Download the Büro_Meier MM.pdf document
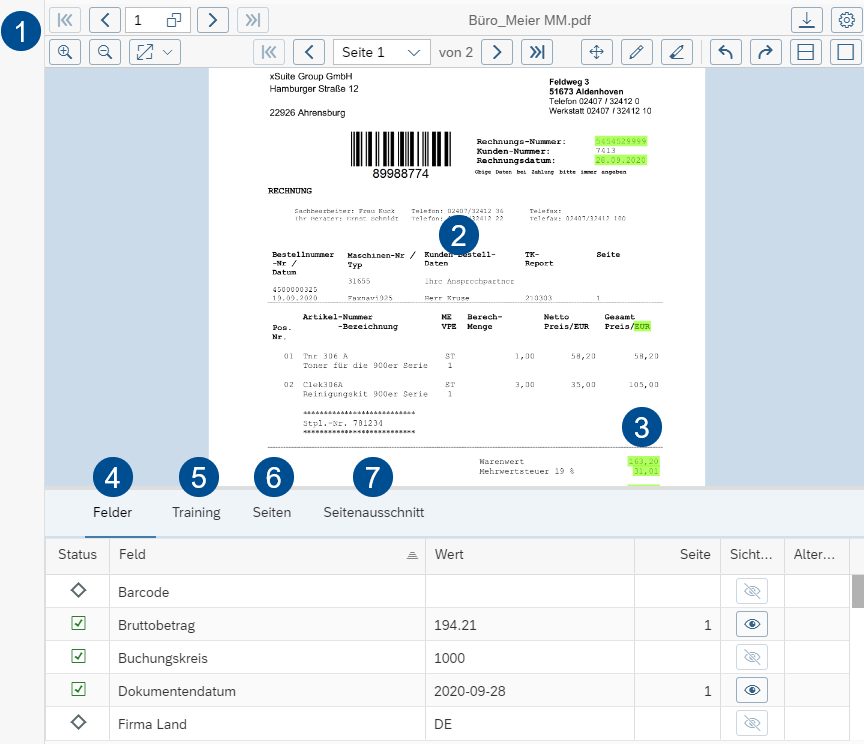This screenshot has width=864, height=744. tap(807, 19)
